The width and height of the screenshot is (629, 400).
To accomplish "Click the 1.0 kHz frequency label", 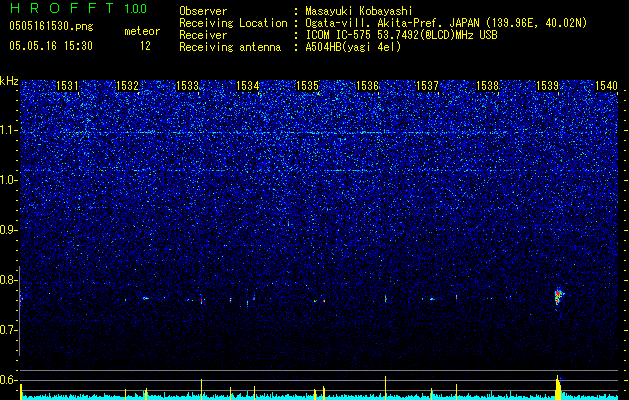I will coord(9,180).
